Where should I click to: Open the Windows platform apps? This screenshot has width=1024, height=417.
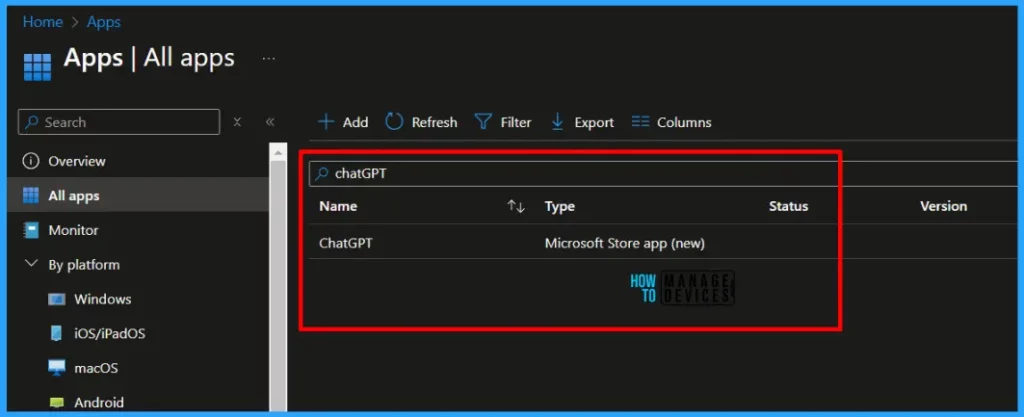tap(103, 300)
